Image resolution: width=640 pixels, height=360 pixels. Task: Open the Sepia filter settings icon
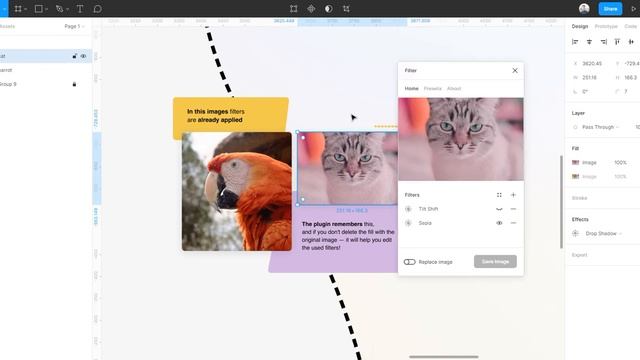(408, 223)
